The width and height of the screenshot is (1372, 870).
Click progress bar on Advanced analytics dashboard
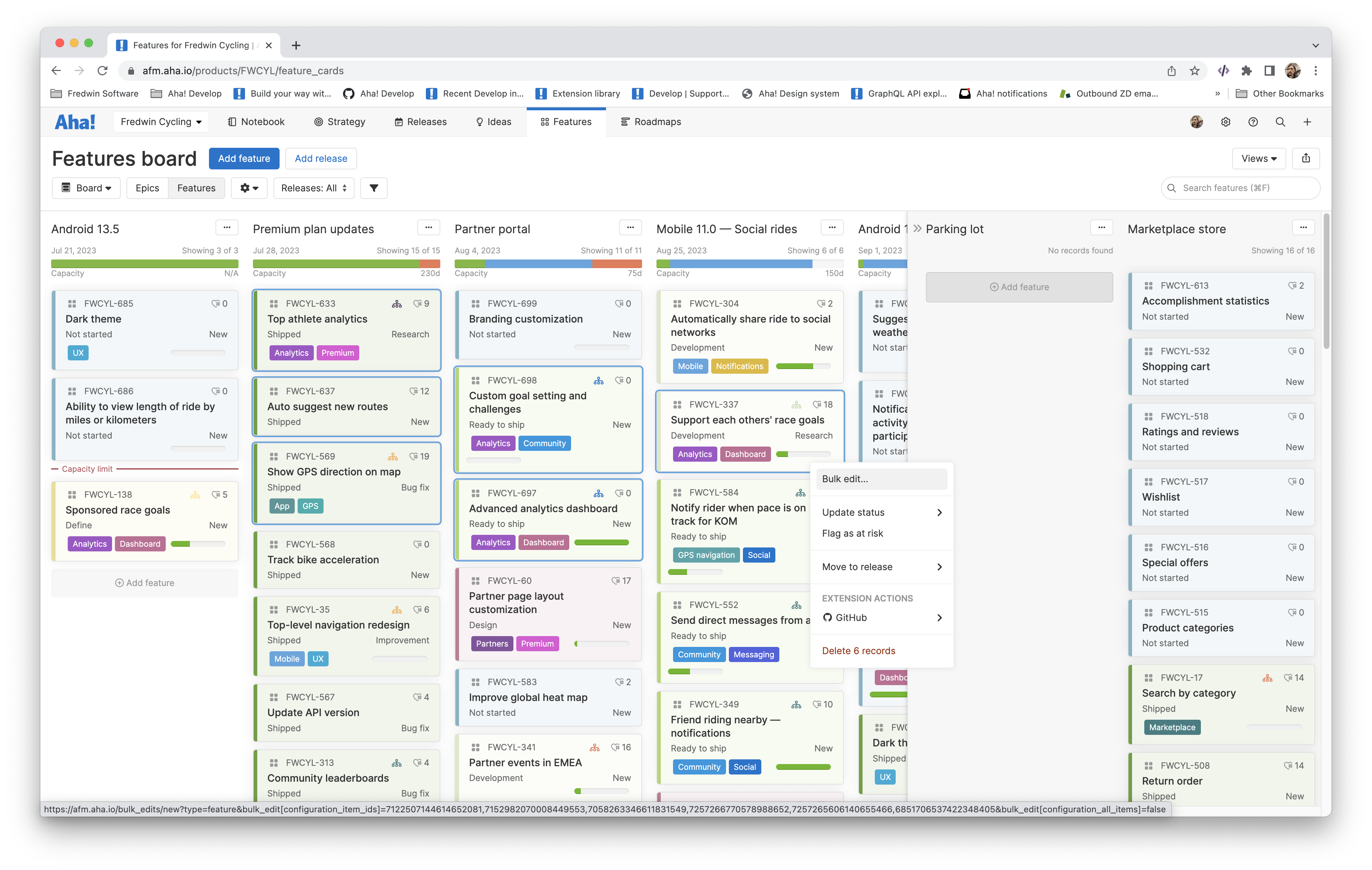[x=601, y=542]
